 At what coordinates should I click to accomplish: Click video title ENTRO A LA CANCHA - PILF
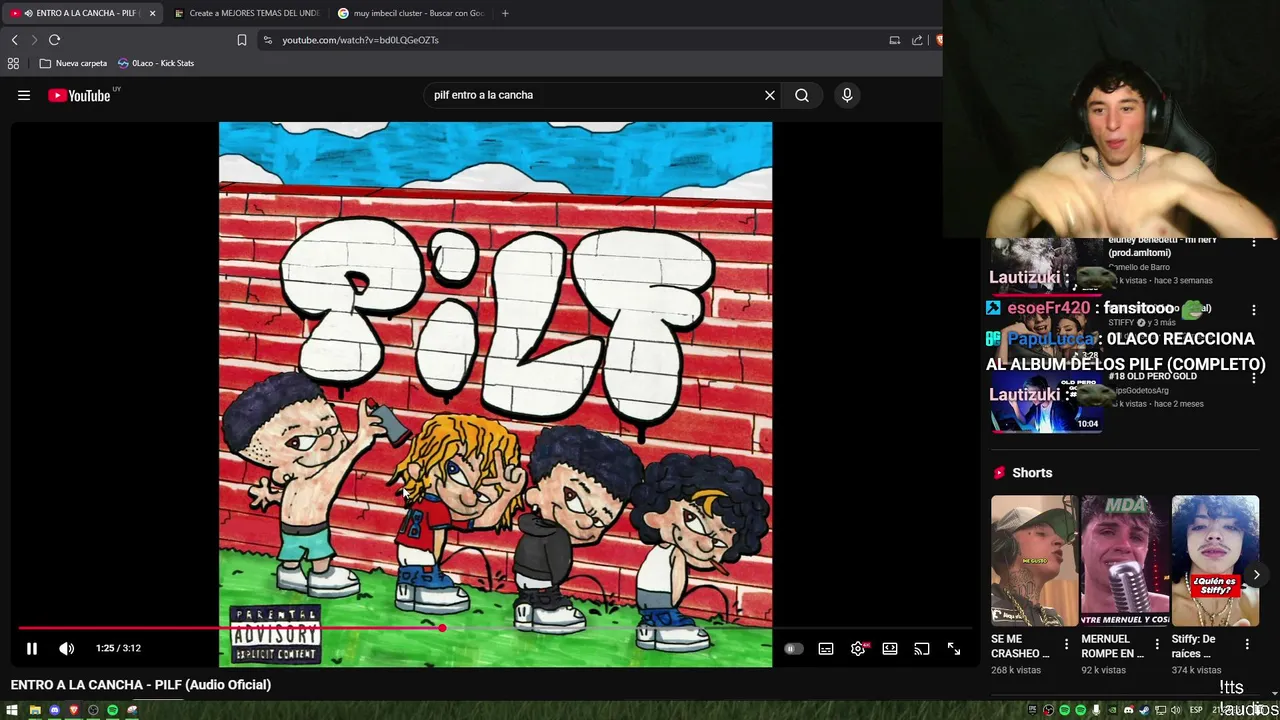141,685
